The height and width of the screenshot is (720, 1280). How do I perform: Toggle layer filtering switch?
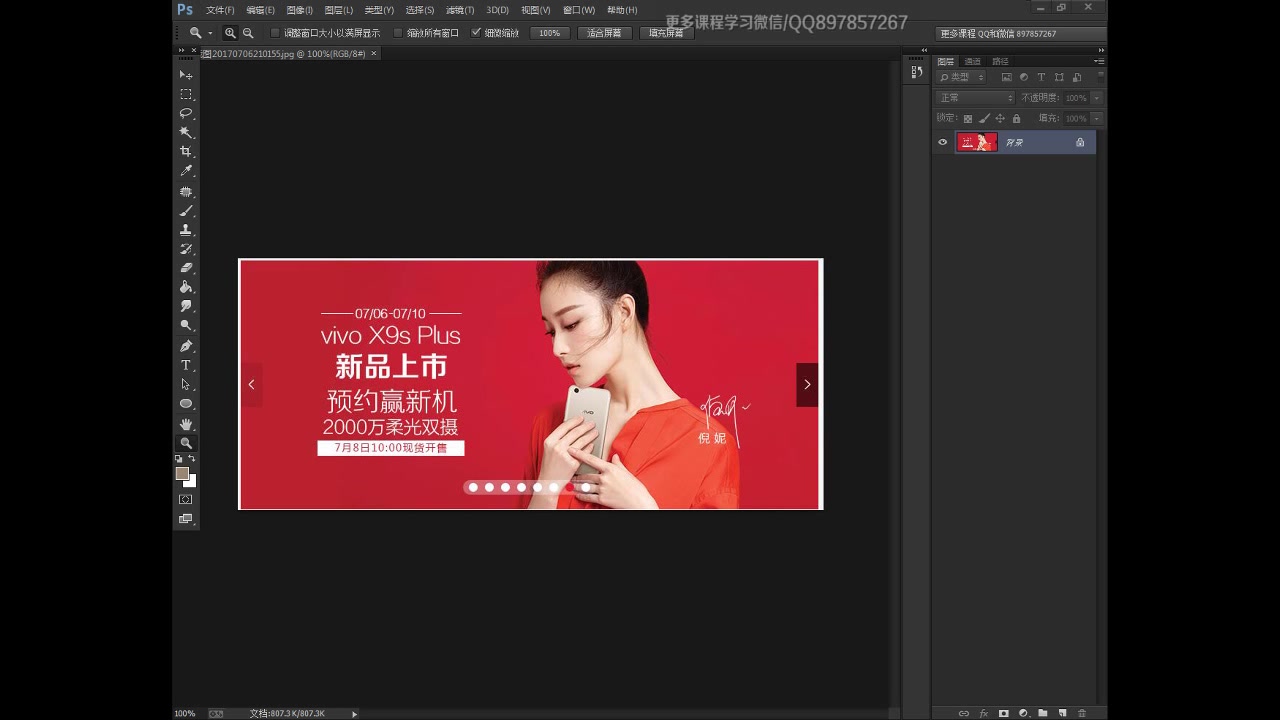(x=1101, y=77)
